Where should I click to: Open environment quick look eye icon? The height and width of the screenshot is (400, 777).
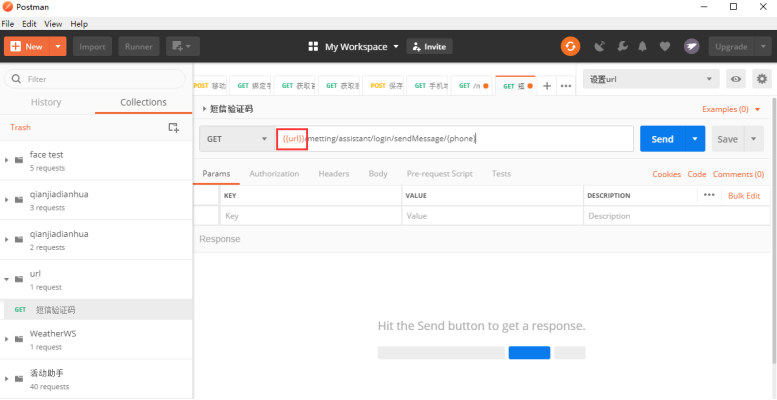736,79
